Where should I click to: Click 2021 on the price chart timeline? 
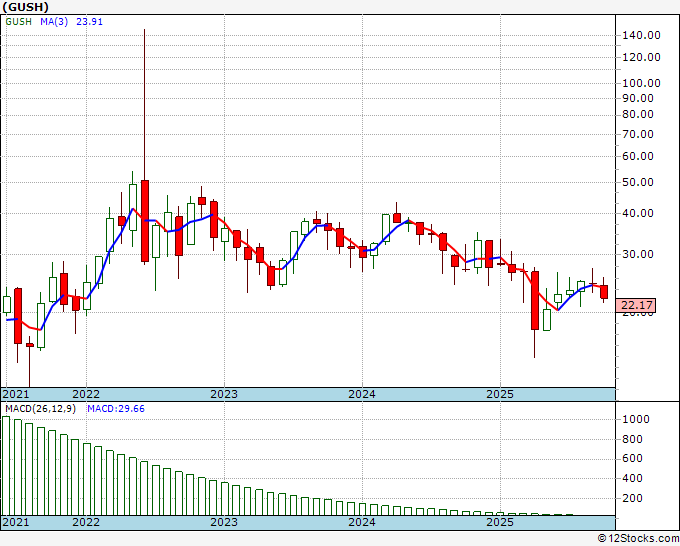[17, 394]
